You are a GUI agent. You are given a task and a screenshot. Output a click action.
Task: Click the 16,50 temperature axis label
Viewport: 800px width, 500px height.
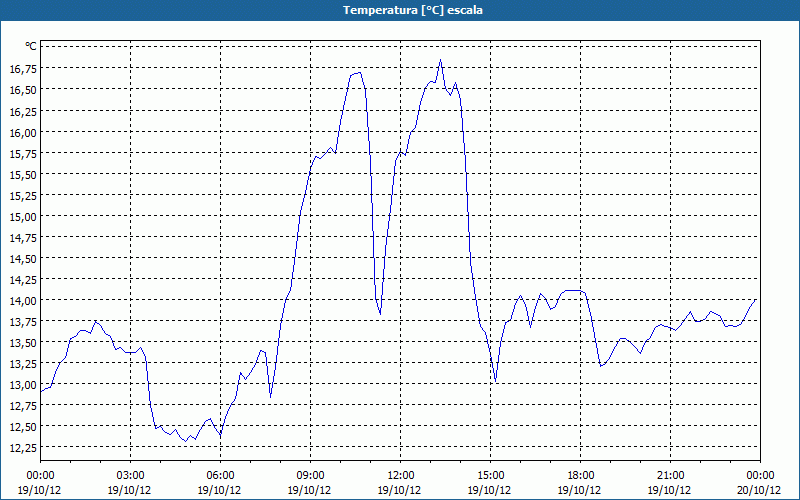[x=23, y=89]
